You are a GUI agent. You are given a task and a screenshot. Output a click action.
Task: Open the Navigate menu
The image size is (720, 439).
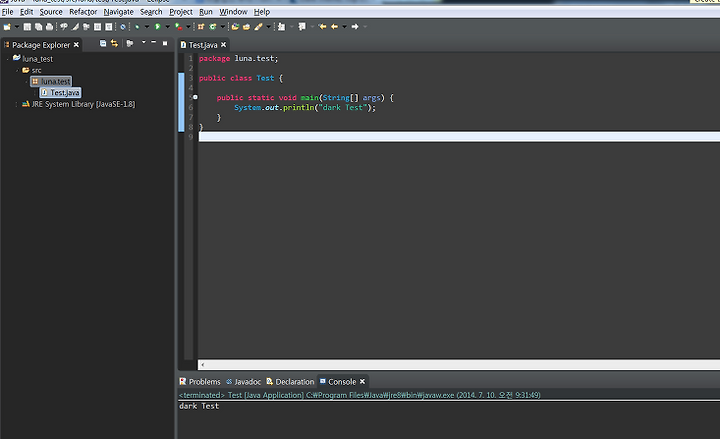tap(118, 11)
